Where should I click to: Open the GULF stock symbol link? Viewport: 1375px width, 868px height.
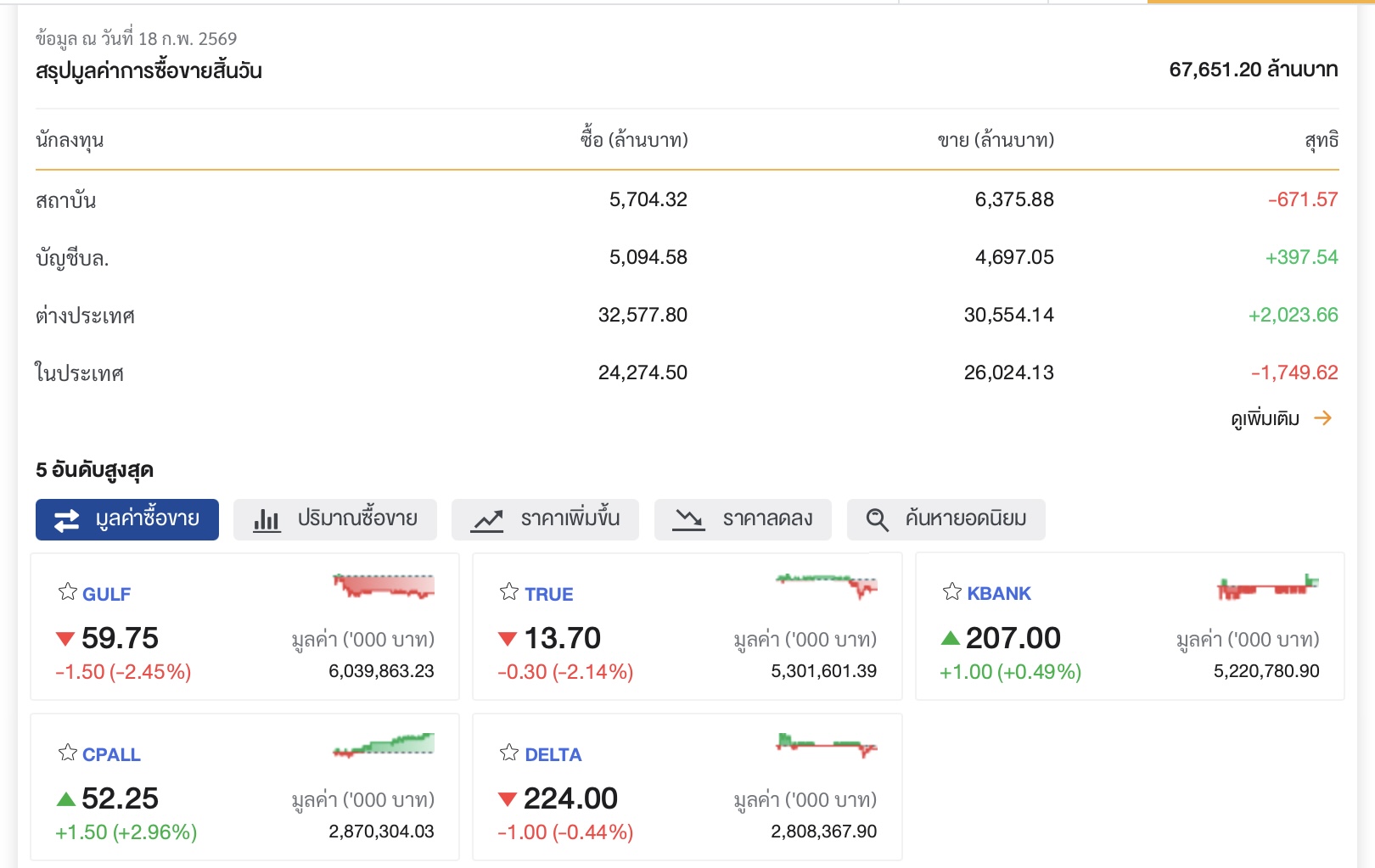pyautogui.click(x=107, y=594)
